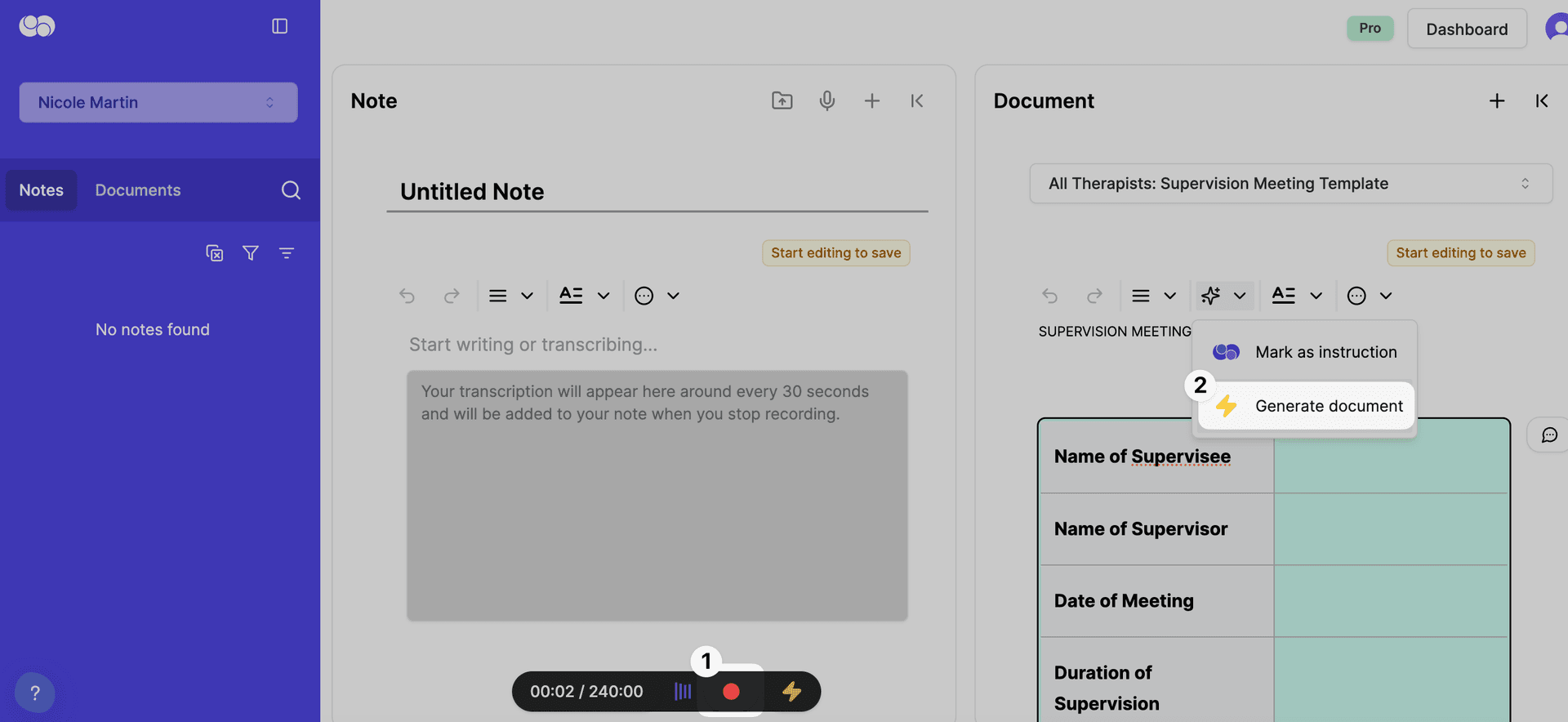Stop recording with the red button
Image resolution: width=1568 pixels, height=722 pixels.
731,692
